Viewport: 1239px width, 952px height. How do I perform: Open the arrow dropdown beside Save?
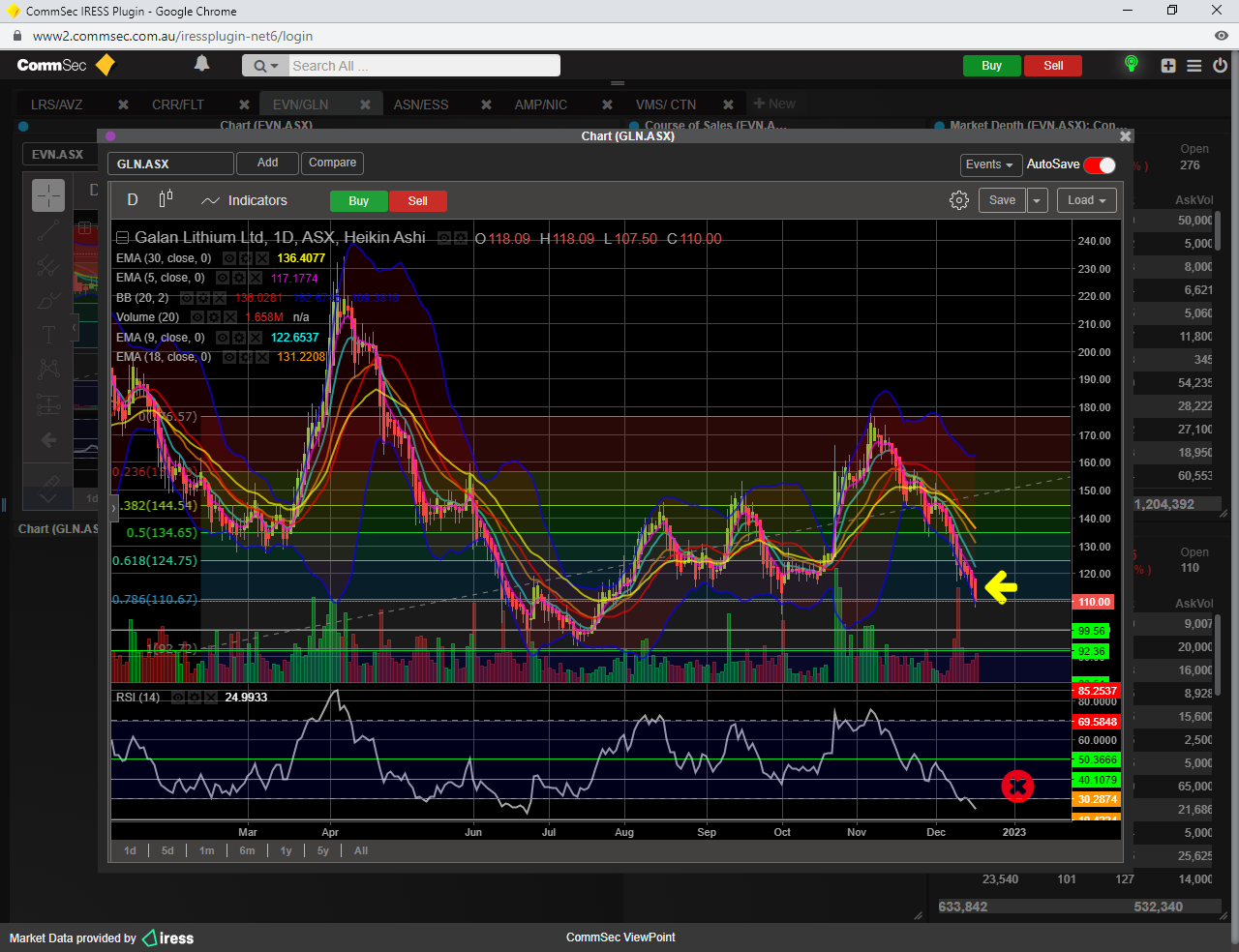pos(1037,200)
